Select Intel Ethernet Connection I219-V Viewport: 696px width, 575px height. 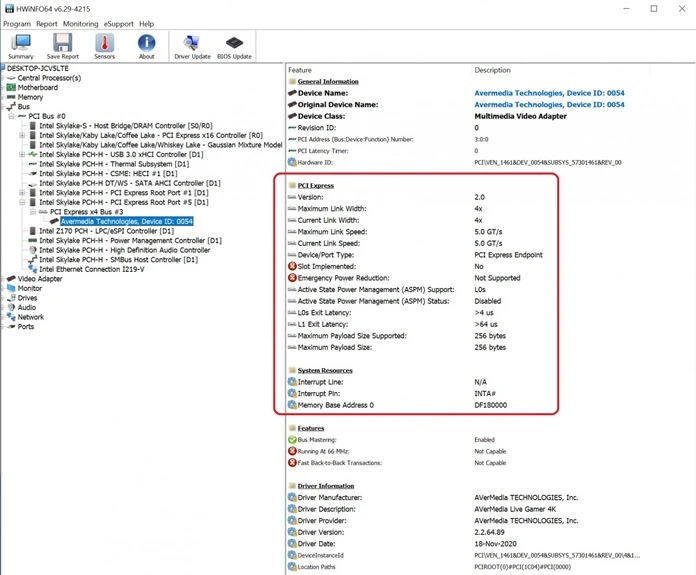pos(92,269)
